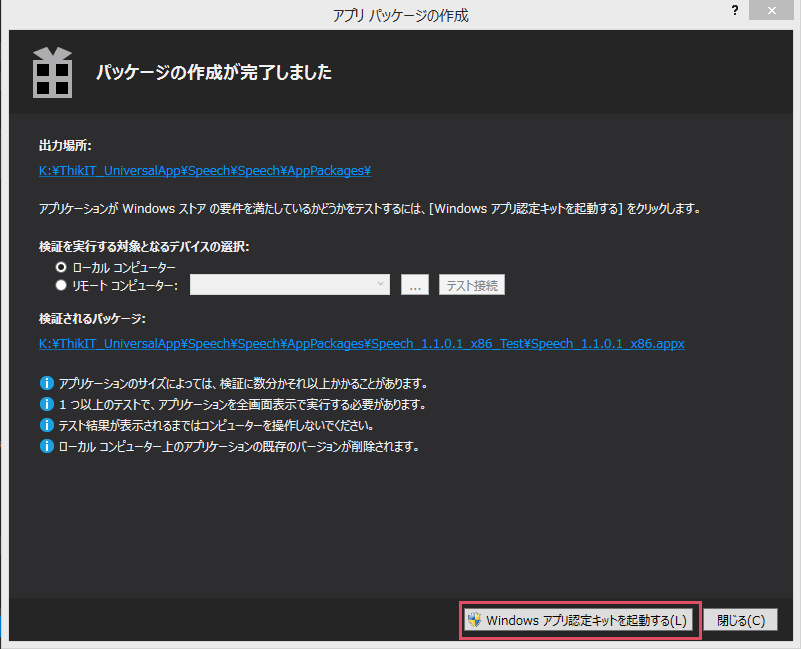The width and height of the screenshot is (801, 649).
Task: Click the アプリ パッケージの作成 title text
Action: (400, 15)
